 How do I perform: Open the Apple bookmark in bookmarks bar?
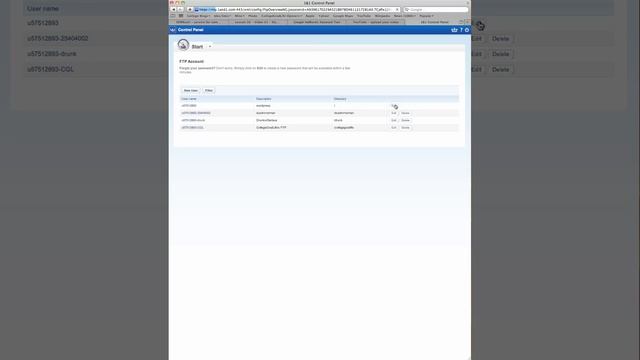310,16
